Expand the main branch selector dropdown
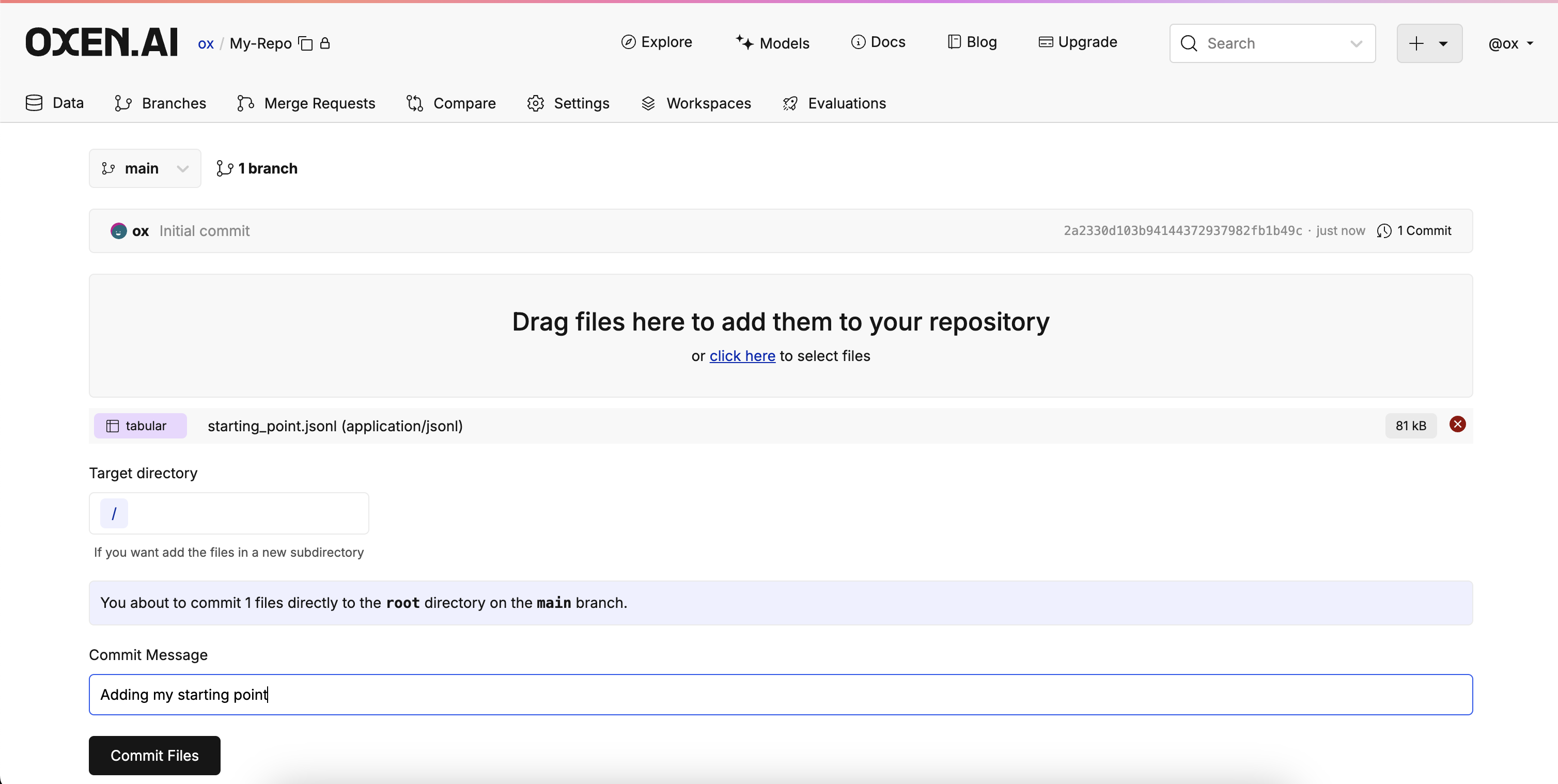 click(145, 168)
